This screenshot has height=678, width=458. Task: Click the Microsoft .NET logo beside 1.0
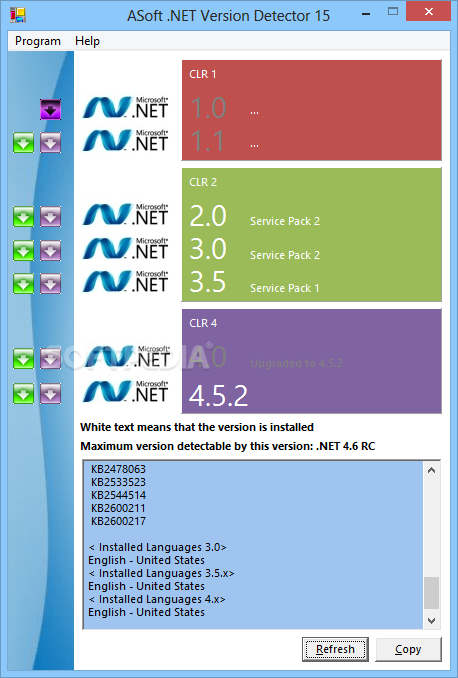(125, 107)
